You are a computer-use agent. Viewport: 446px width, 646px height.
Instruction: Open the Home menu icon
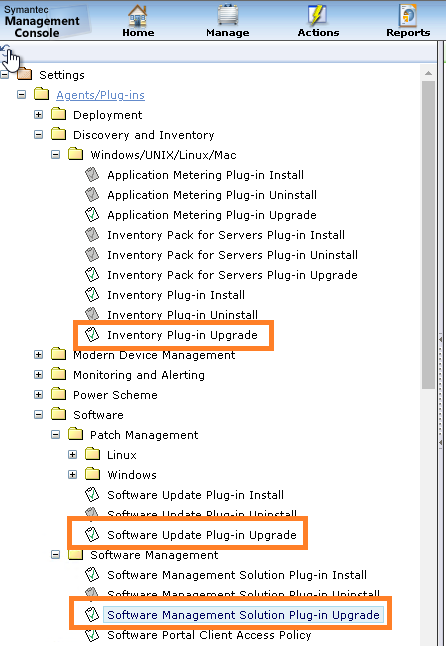click(138, 16)
